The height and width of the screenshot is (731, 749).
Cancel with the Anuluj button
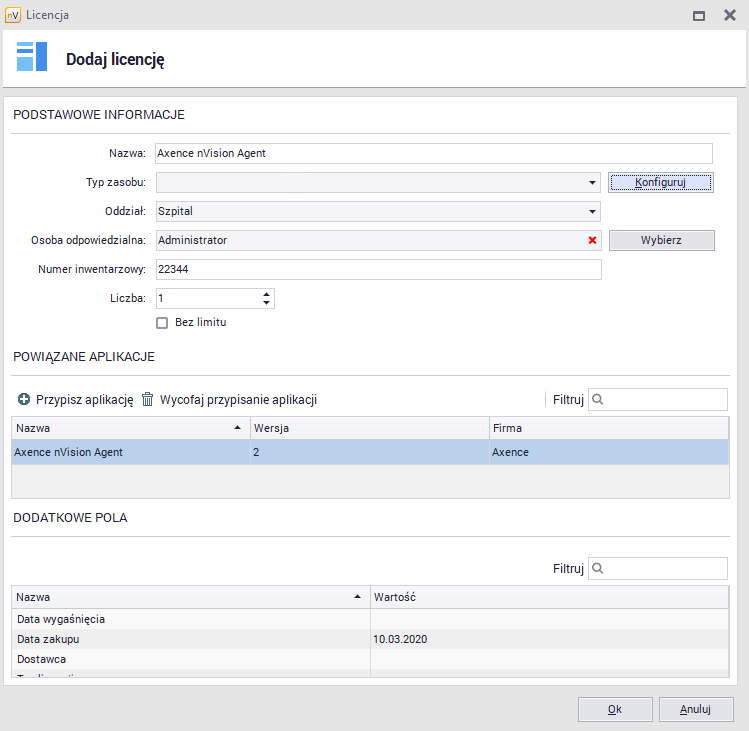coord(696,709)
